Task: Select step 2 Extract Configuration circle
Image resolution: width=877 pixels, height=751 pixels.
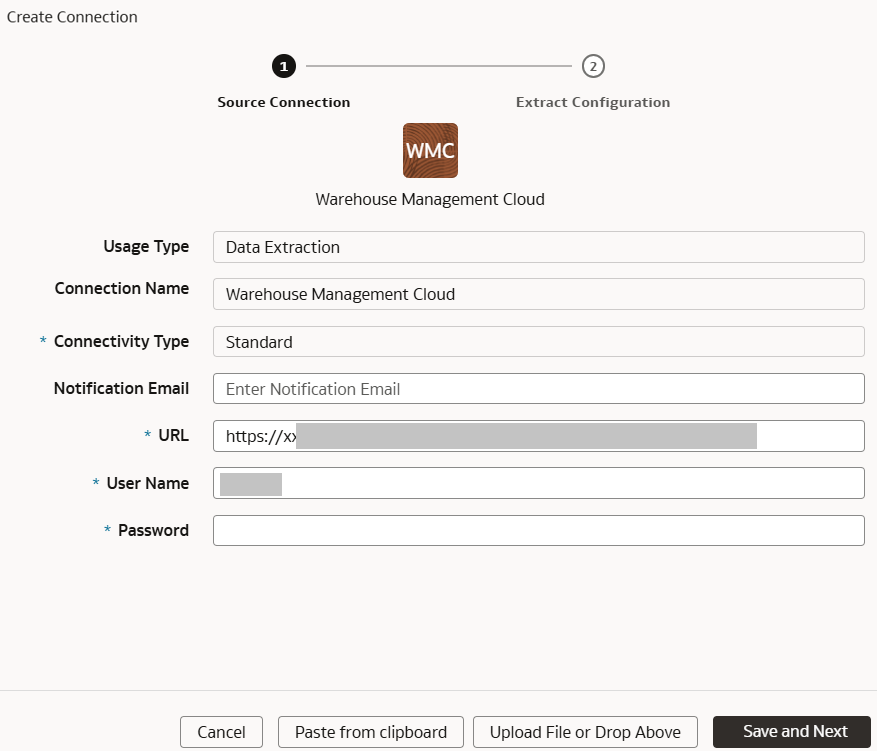Action: pyautogui.click(x=592, y=66)
